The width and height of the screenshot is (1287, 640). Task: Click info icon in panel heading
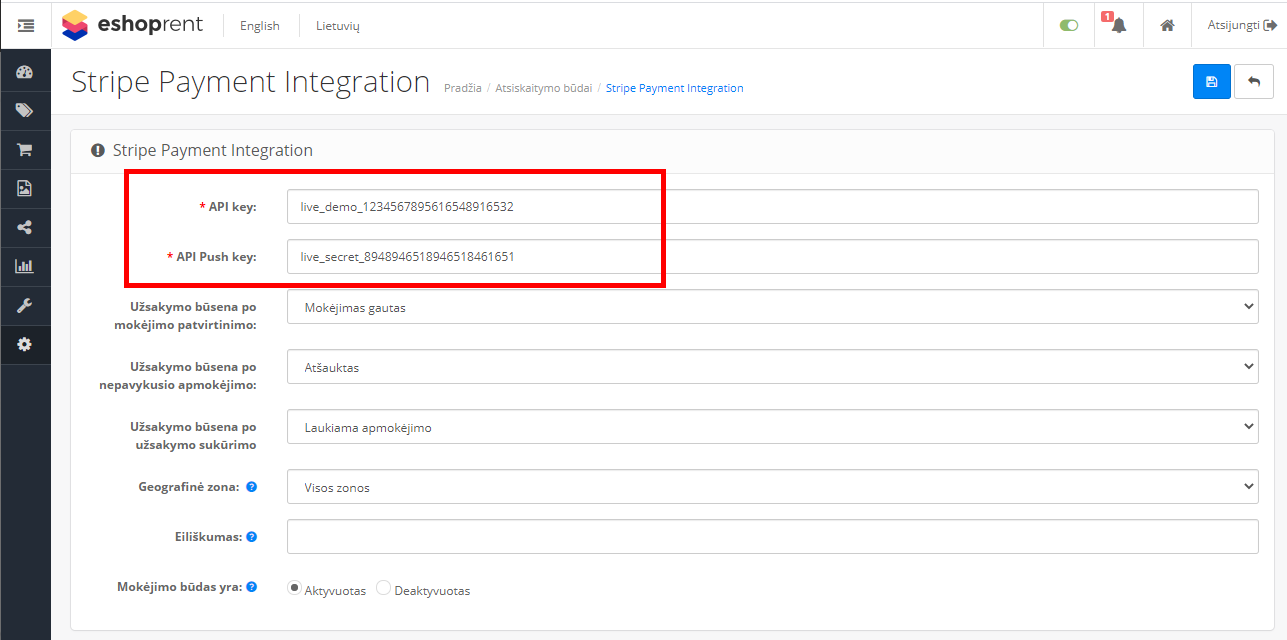[x=98, y=151]
